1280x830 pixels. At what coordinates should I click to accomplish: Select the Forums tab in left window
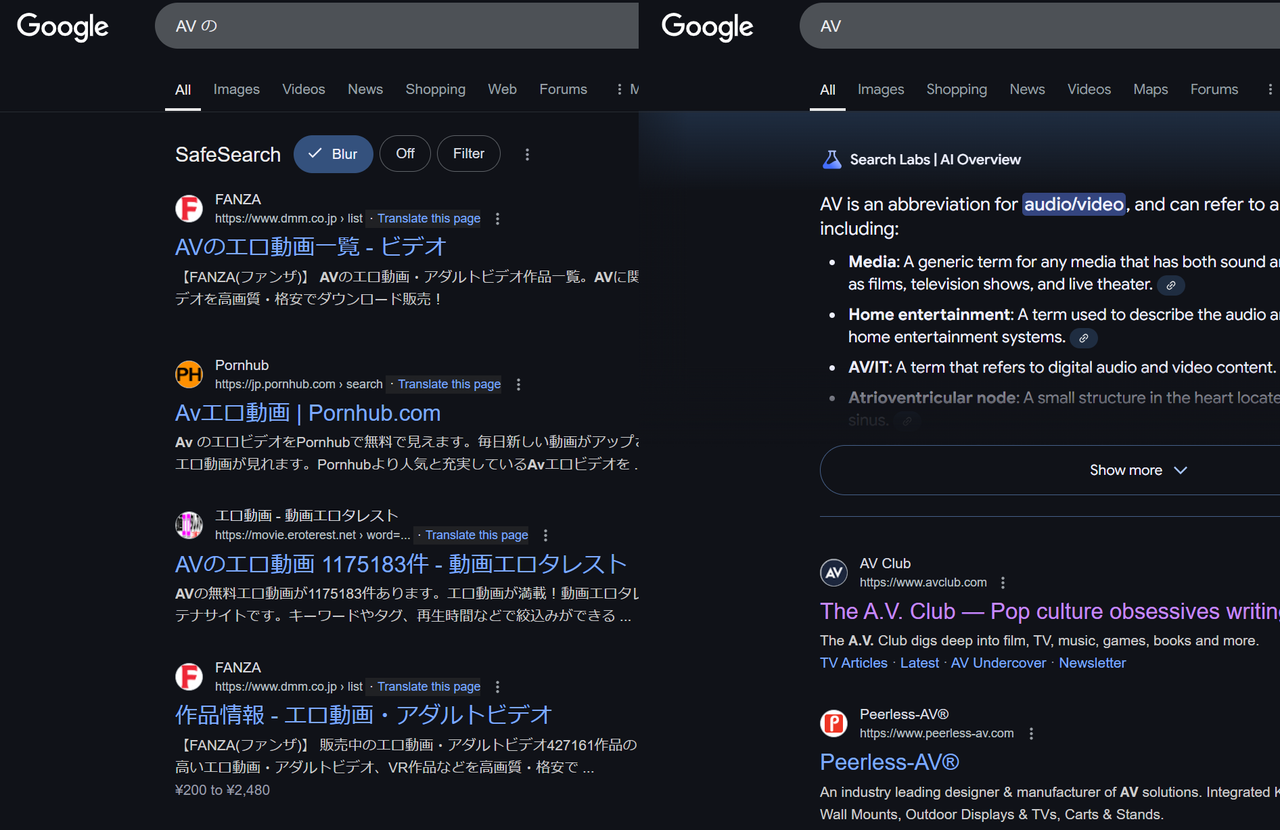563,89
